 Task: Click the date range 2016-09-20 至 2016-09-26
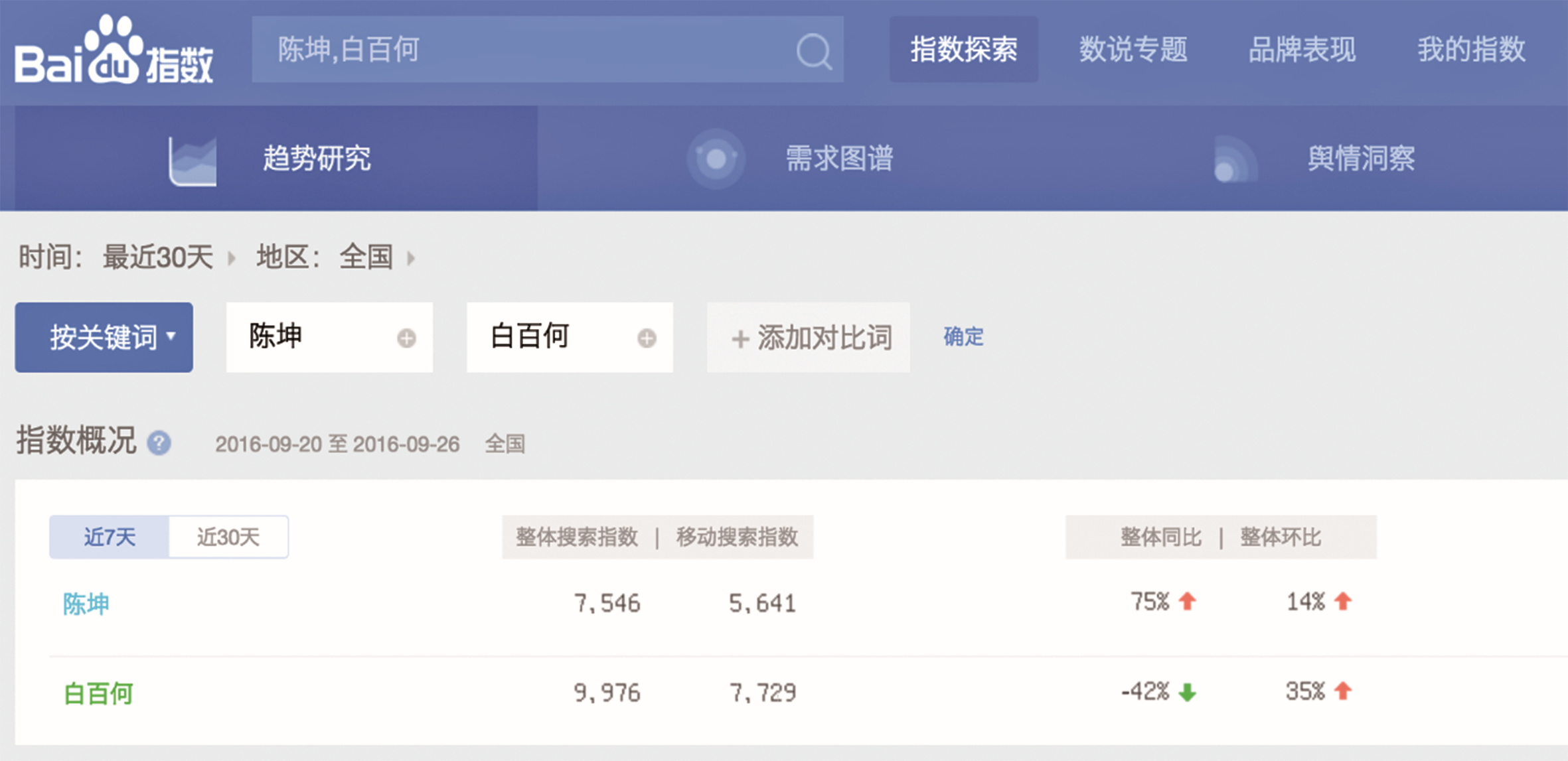click(337, 444)
